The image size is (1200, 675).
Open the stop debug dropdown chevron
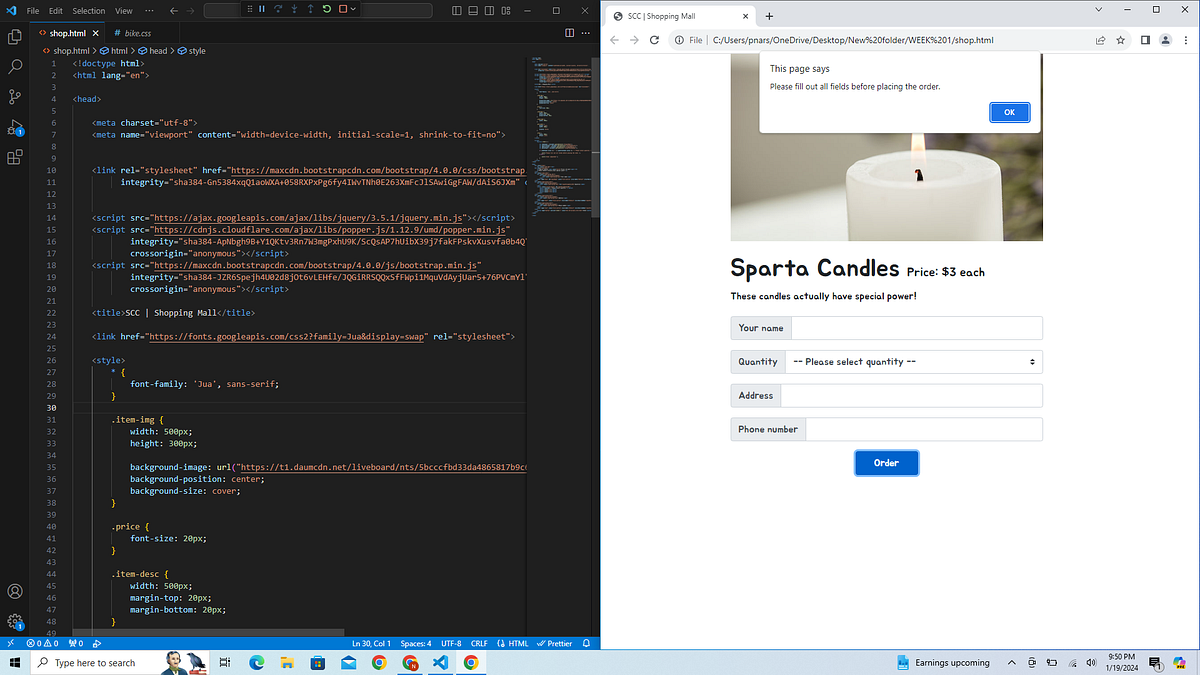pos(353,8)
